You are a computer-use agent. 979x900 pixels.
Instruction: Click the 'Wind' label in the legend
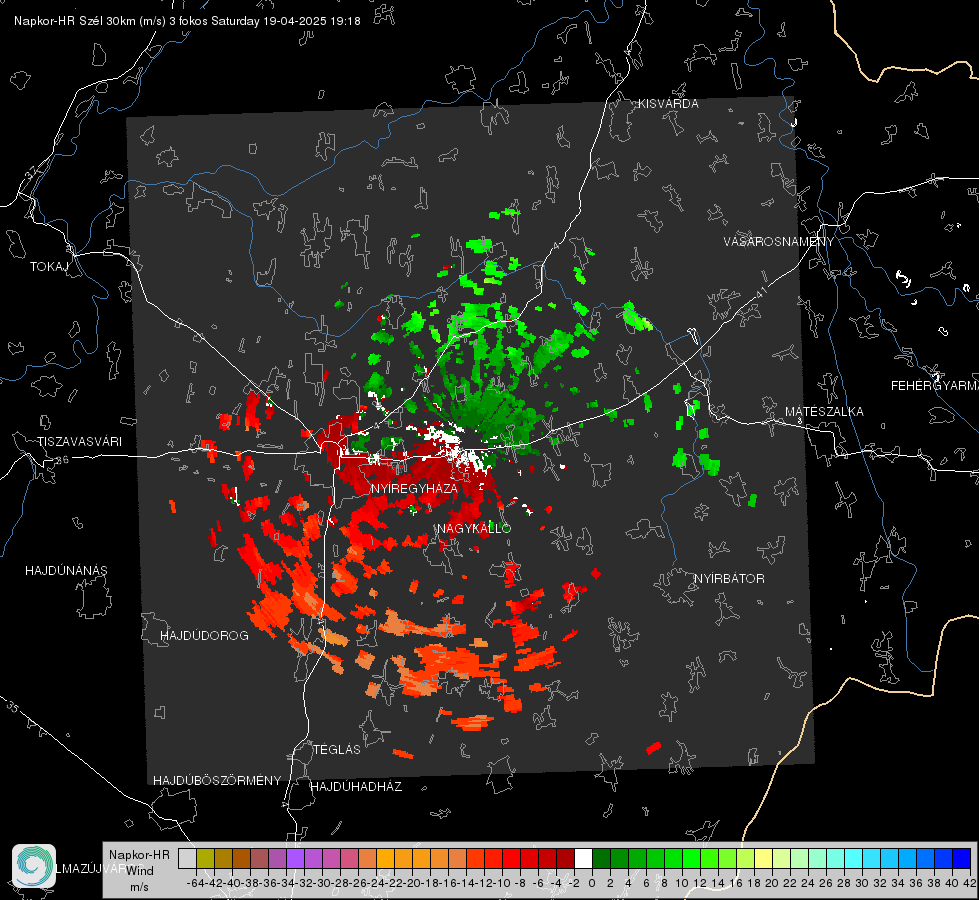140,871
